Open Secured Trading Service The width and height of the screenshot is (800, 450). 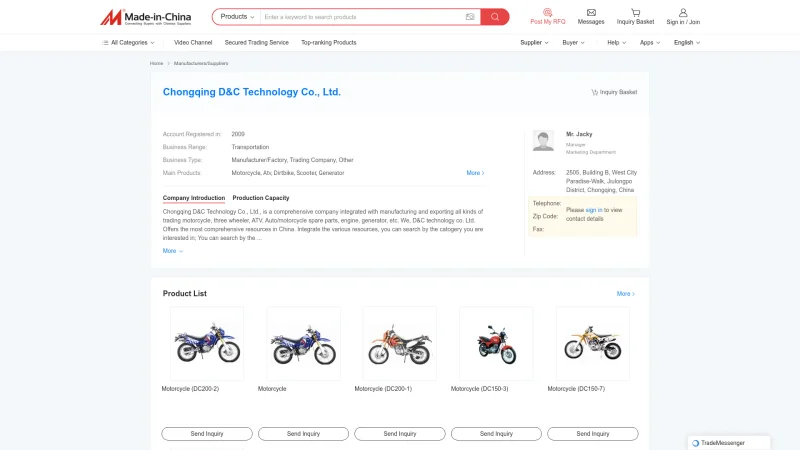pos(257,43)
